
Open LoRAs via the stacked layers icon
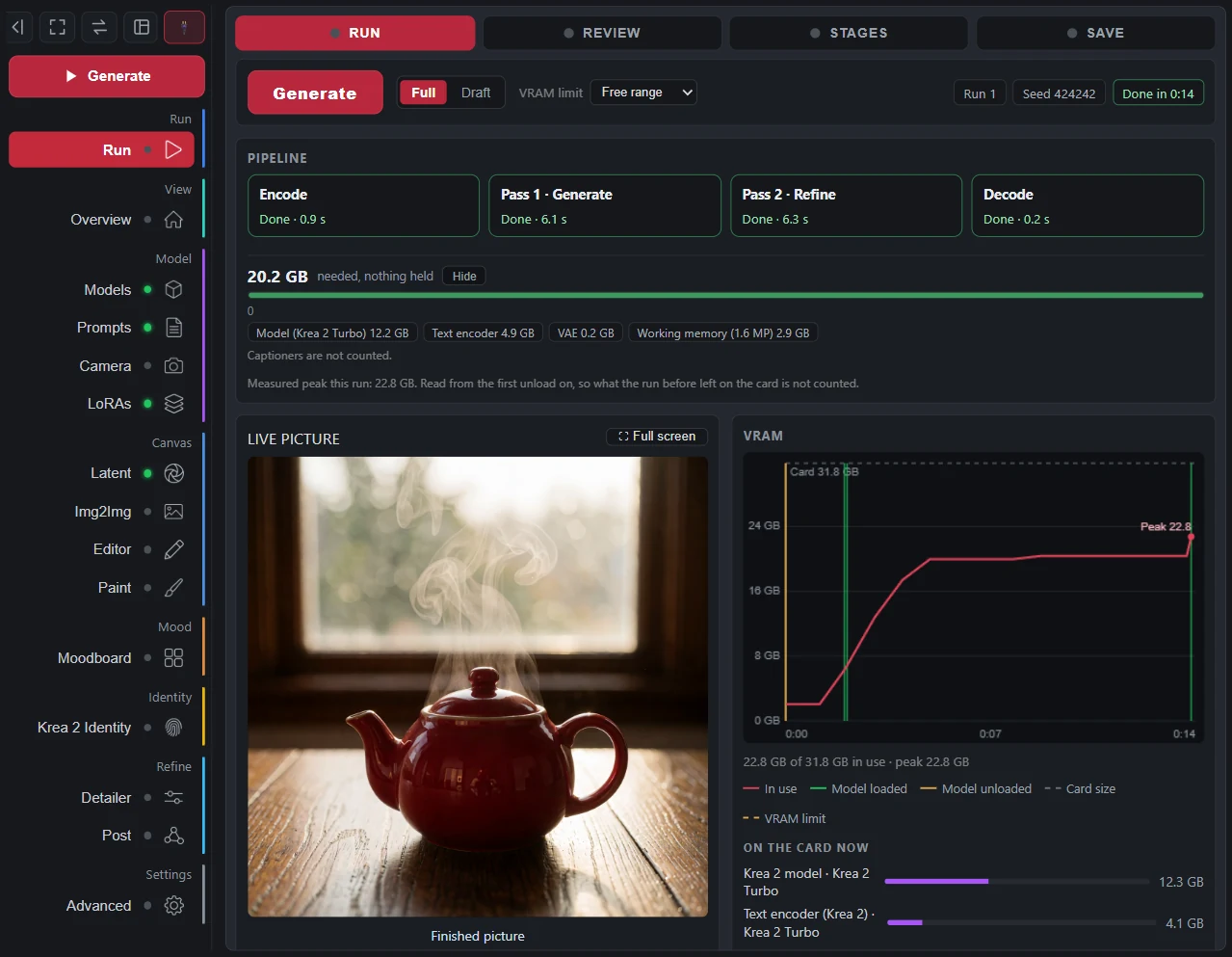coord(173,404)
